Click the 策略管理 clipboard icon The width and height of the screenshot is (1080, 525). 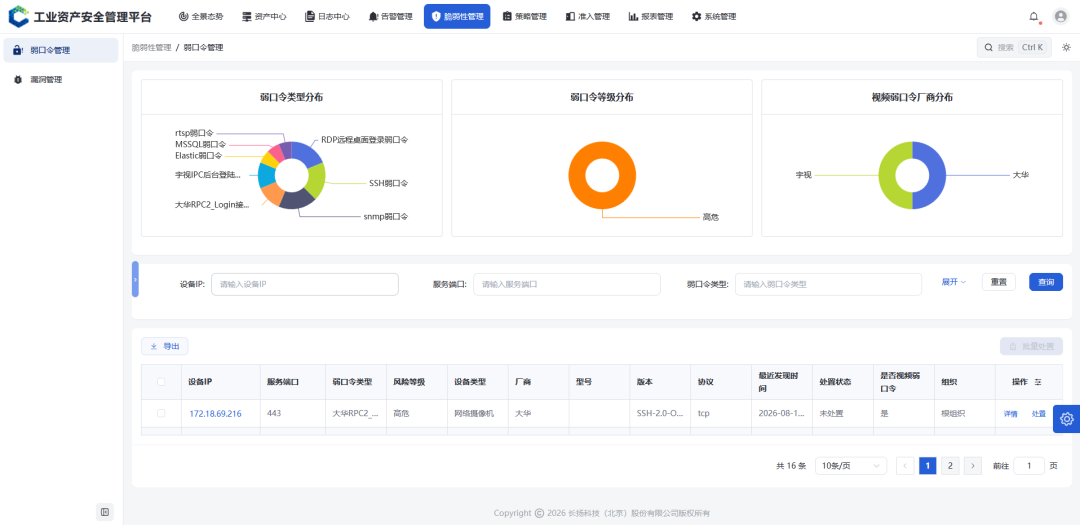click(507, 17)
